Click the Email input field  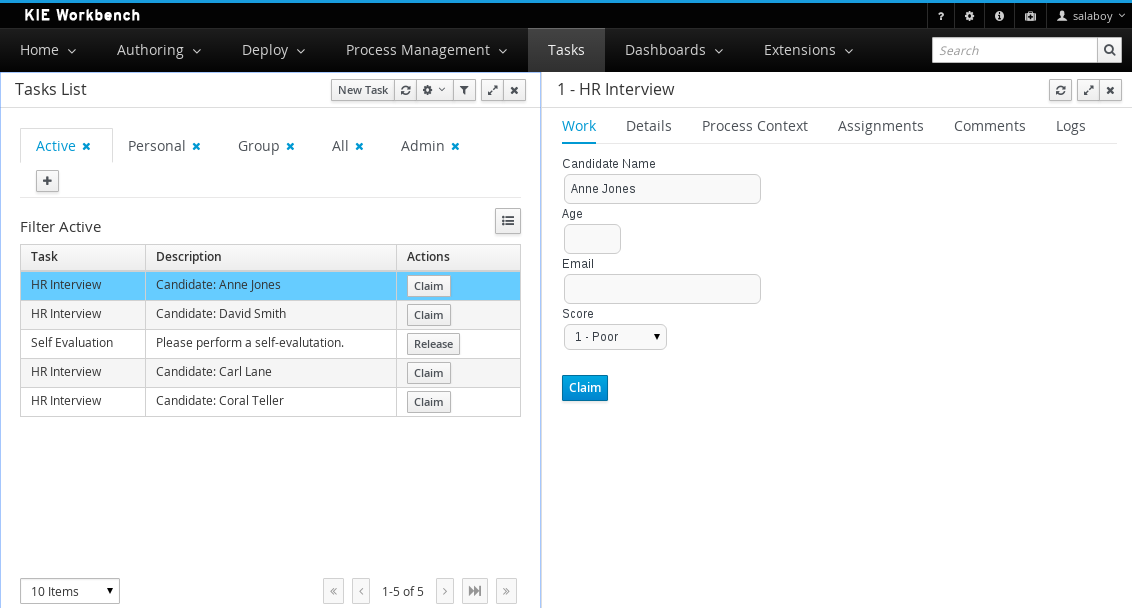(x=662, y=289)
